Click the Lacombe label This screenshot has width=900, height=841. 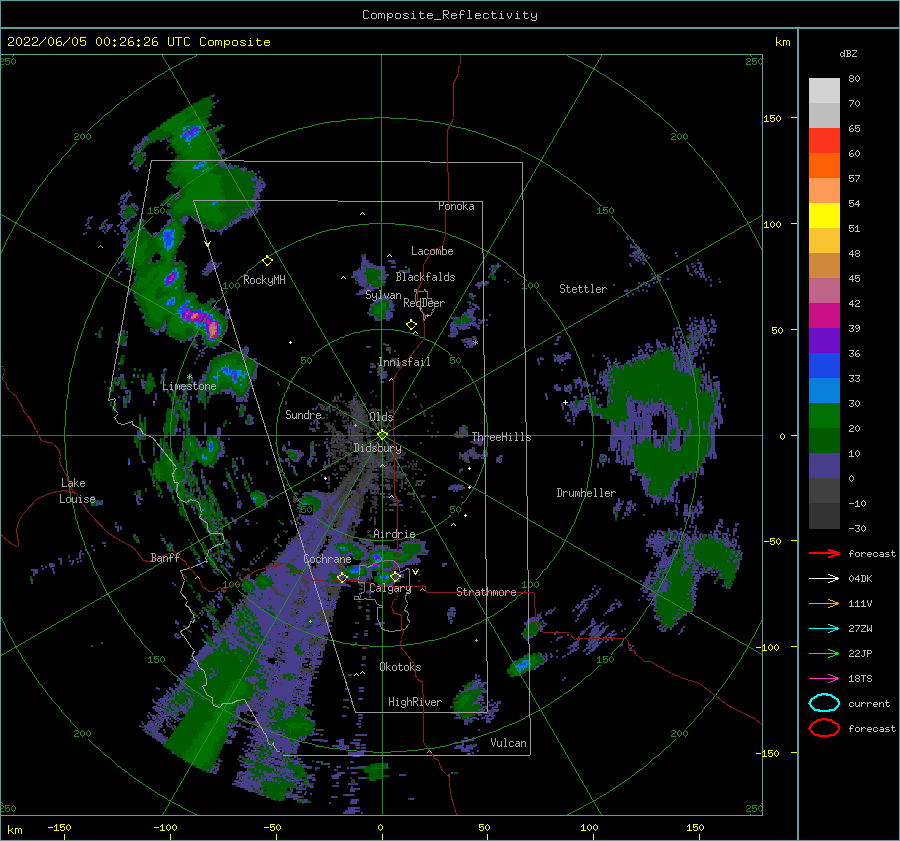pyautogui.click(x=432, y=251)
